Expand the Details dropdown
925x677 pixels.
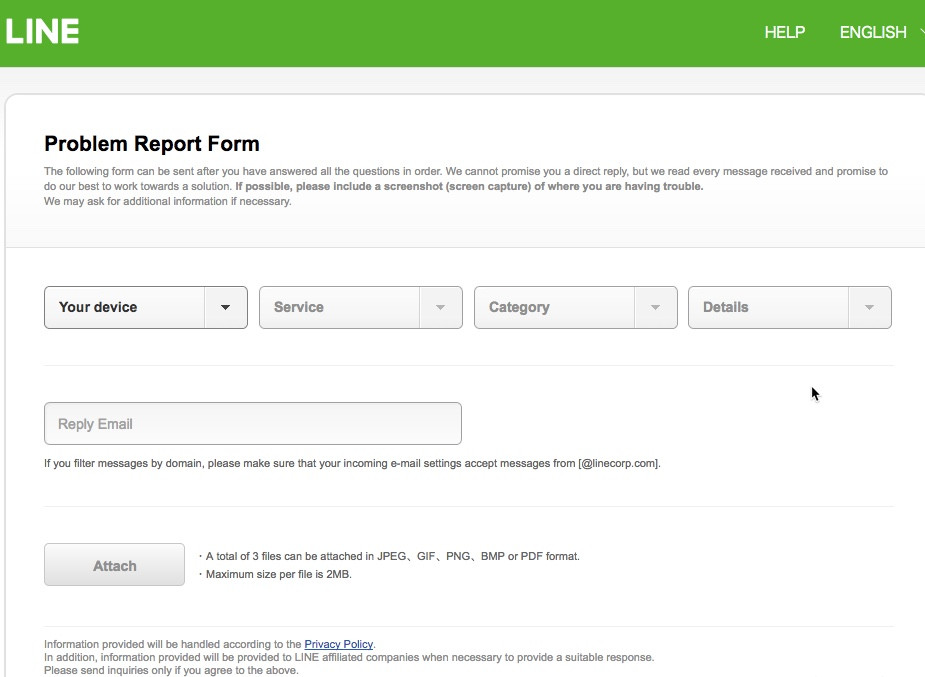point(769,307)
